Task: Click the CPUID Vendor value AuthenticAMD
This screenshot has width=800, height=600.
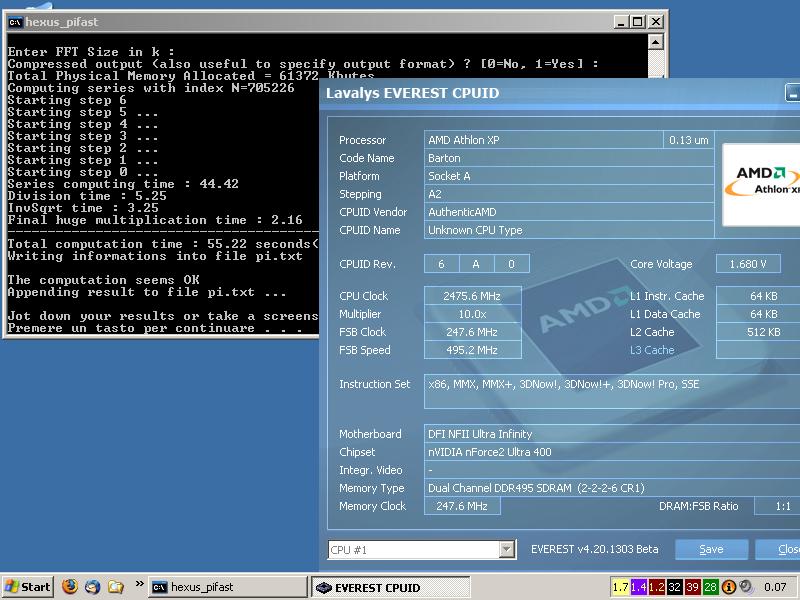Action: [569, 212]
